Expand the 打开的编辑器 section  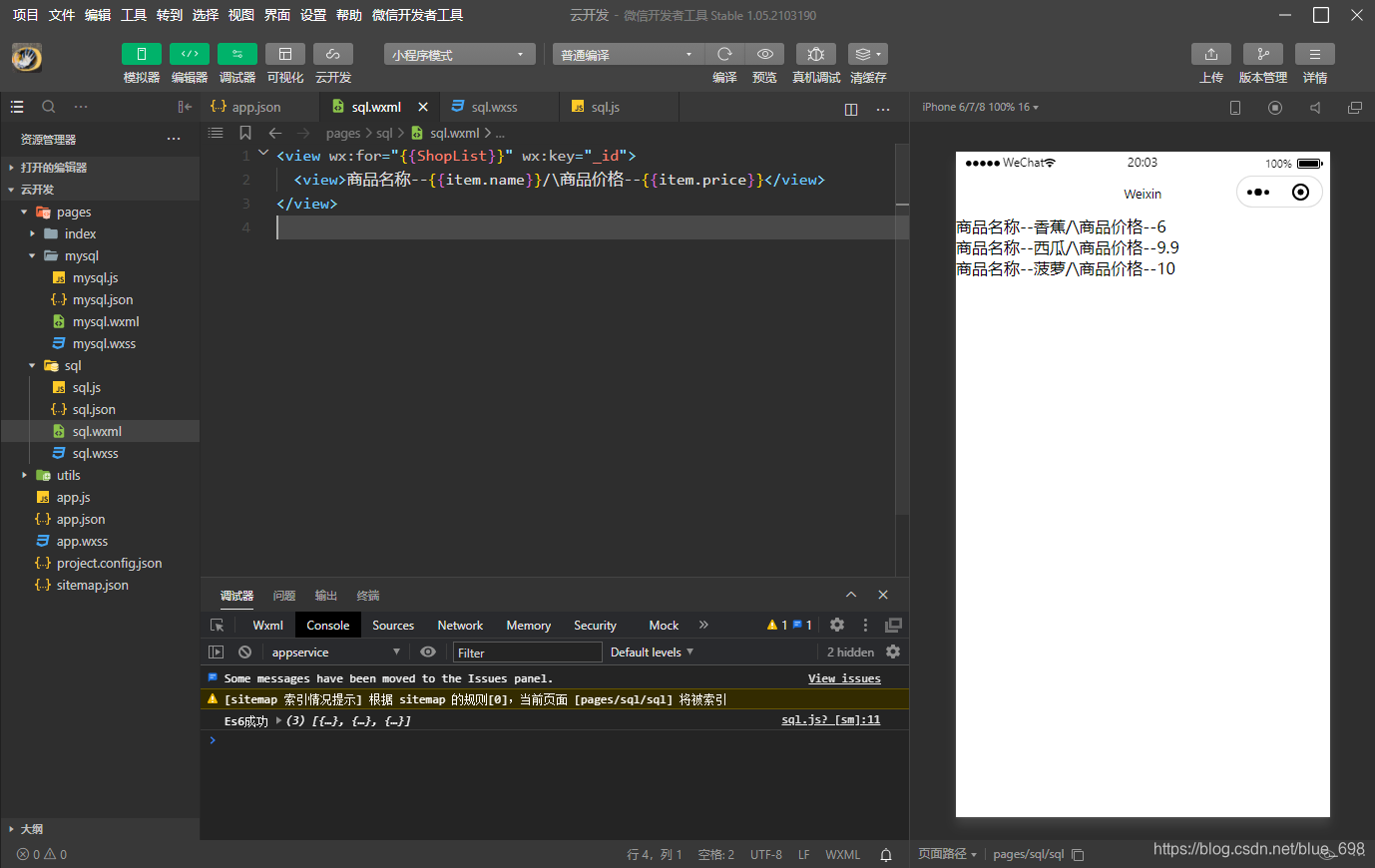[100, 168]
